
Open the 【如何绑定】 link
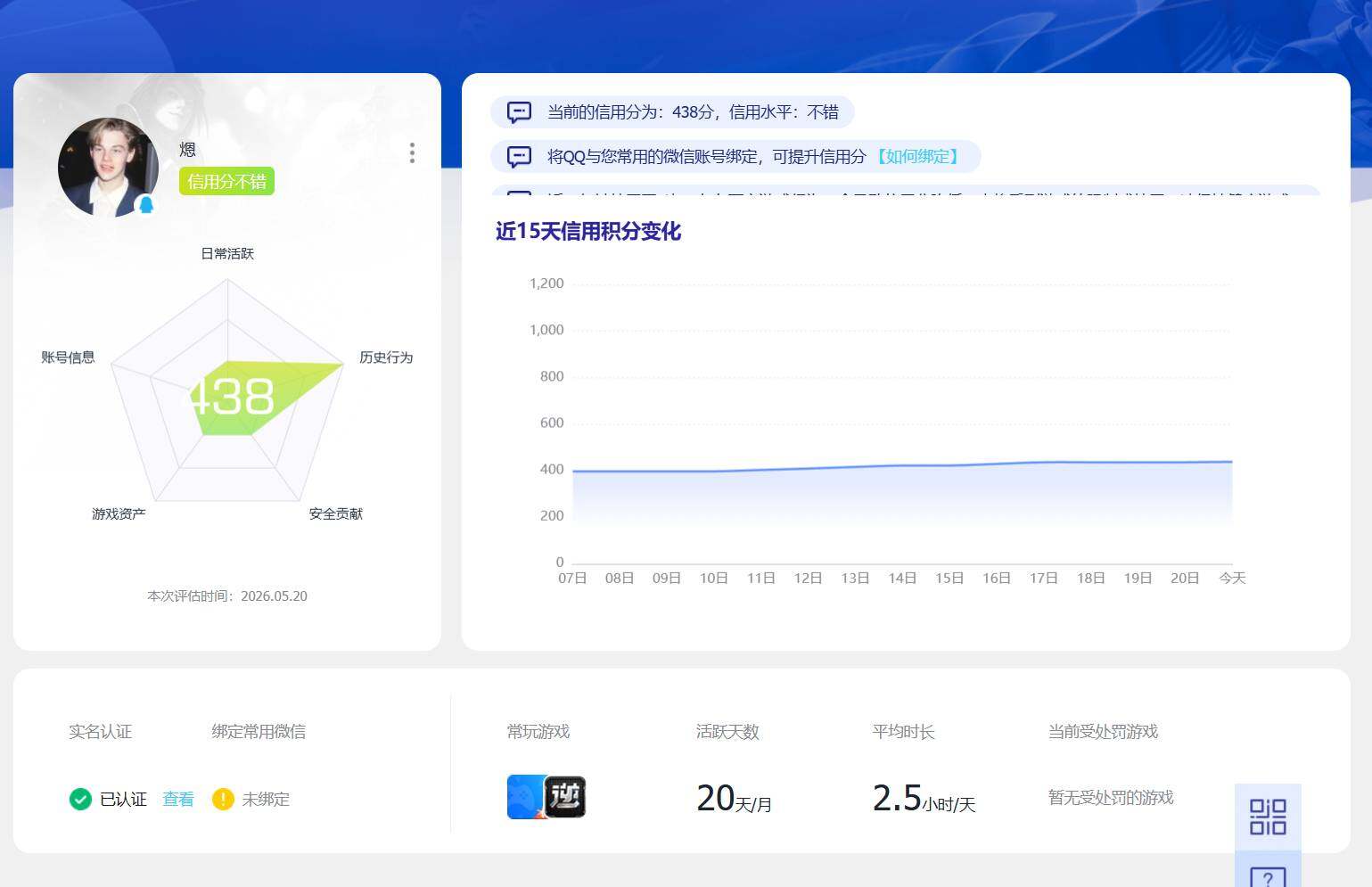click(x=916, y=157)
